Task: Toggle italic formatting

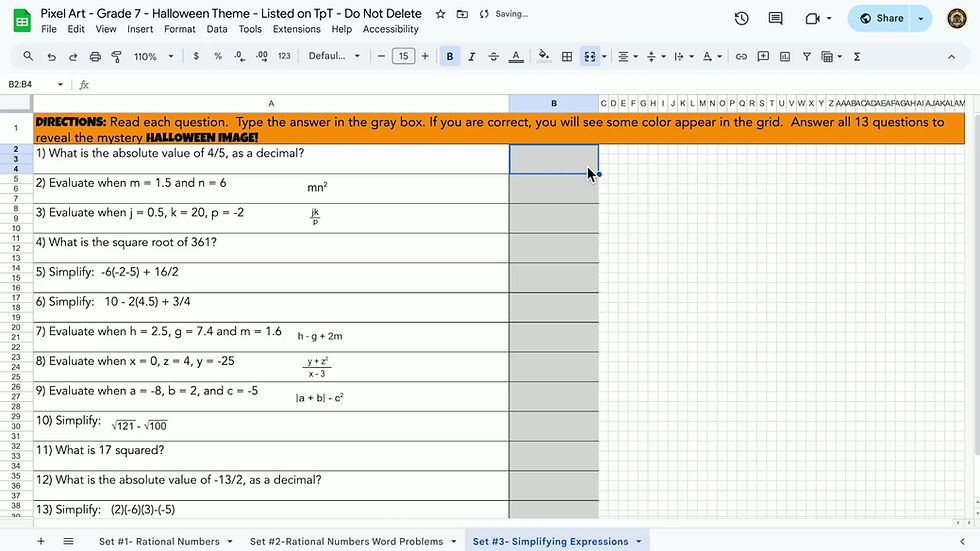Action: (x=472, y=56)
